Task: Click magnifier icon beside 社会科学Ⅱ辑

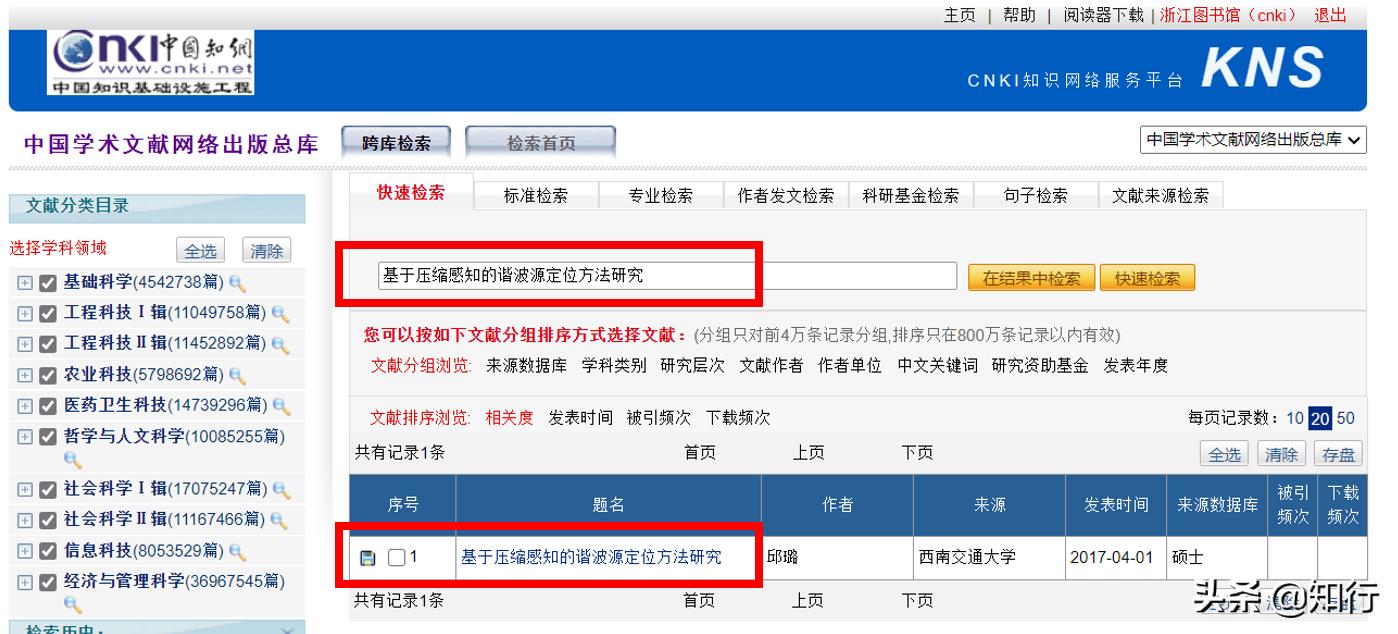Action: tap(280, 518)
